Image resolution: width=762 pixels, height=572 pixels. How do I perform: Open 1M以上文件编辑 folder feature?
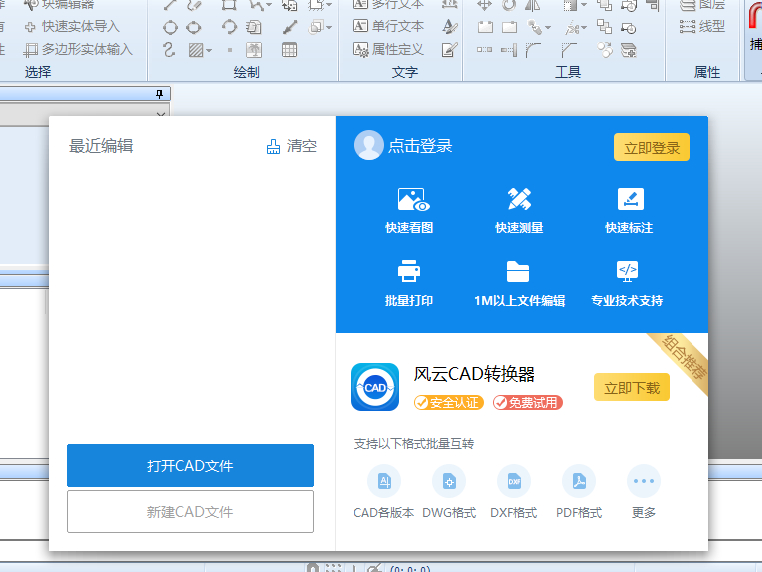point(519,283)
